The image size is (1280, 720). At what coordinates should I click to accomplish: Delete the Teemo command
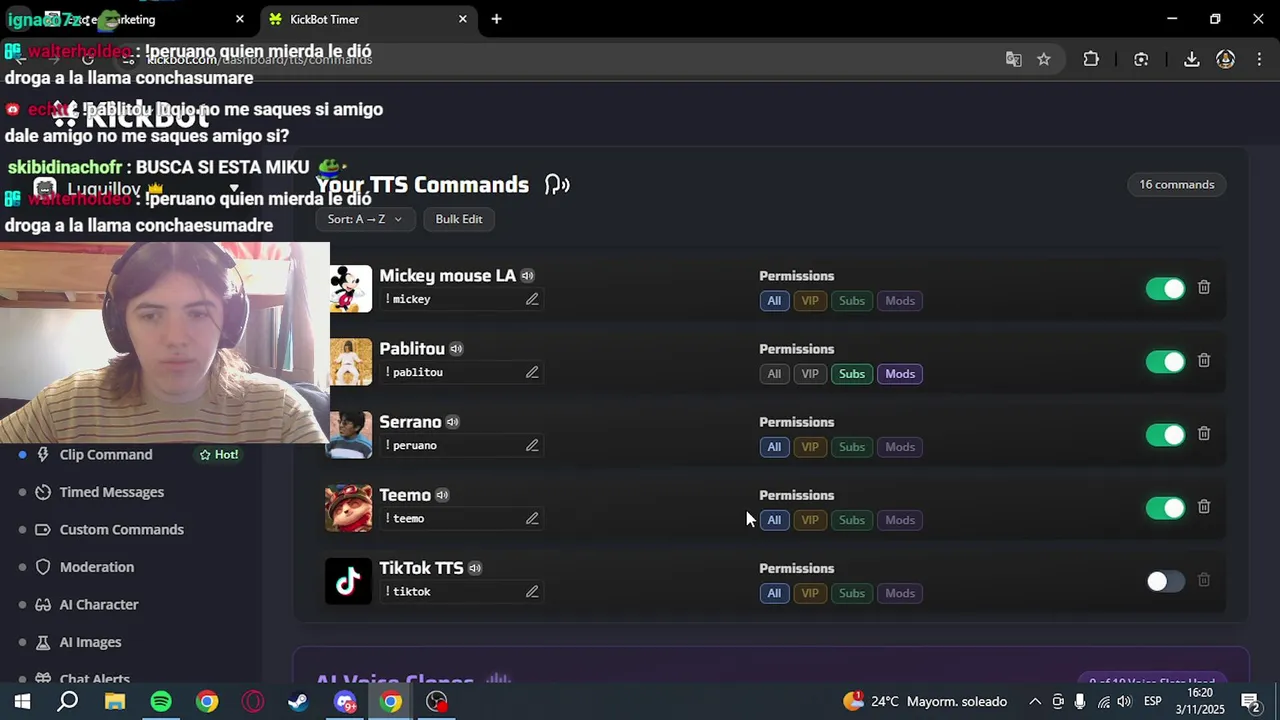point(1204,507)
